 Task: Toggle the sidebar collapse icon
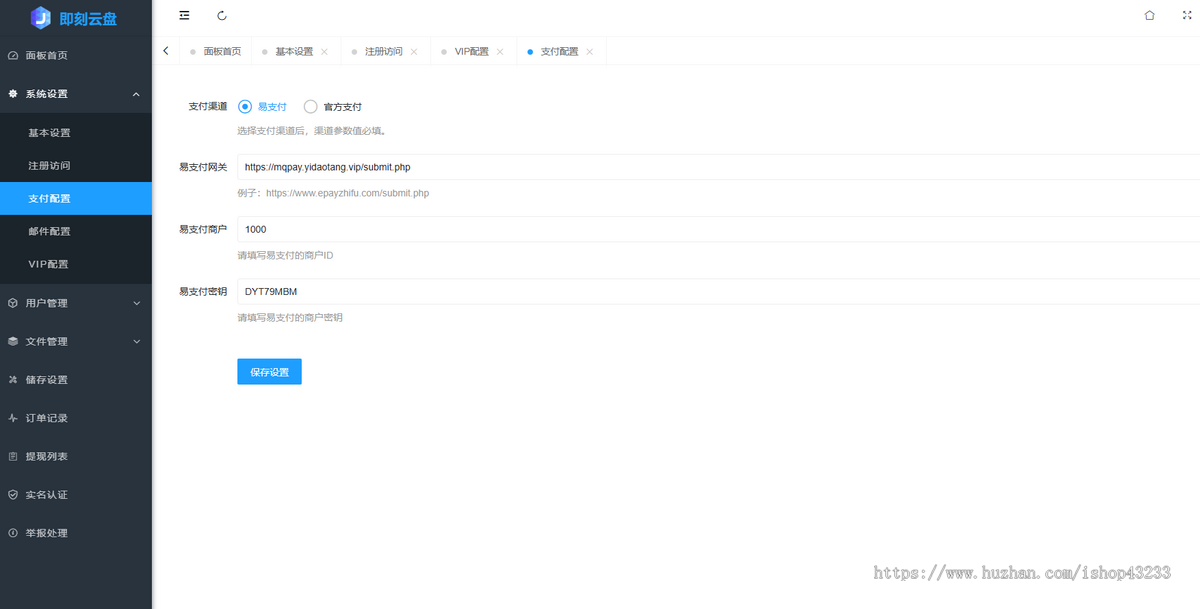click(x=184, y=15)
